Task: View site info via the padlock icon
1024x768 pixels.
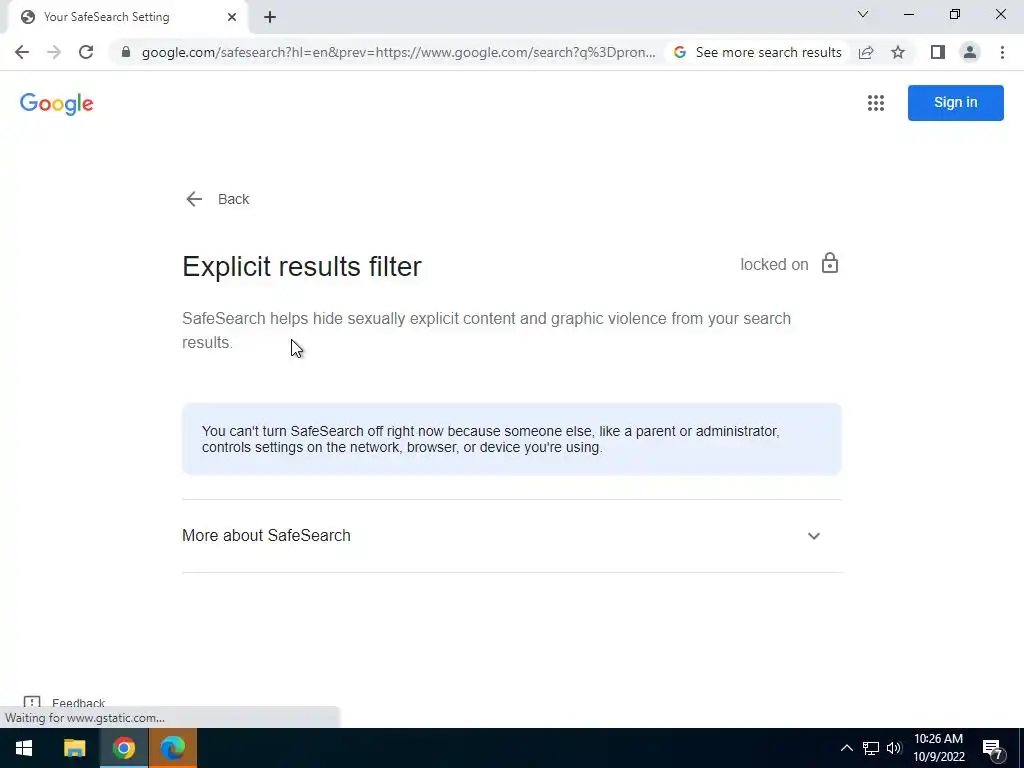Action: [126, 52]
